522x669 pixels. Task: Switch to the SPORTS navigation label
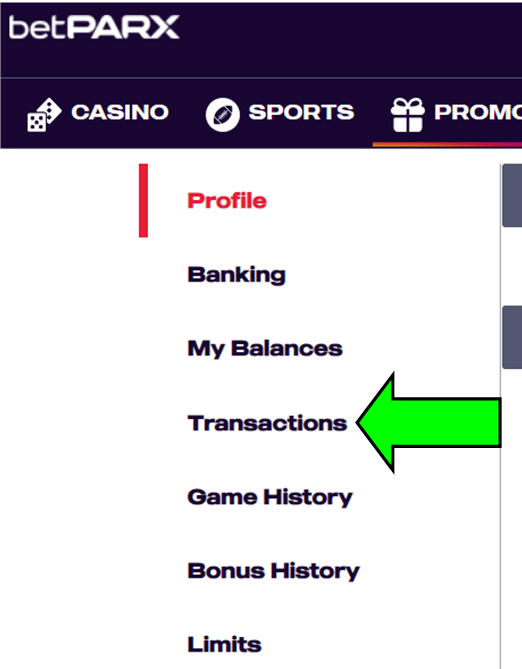click(x=301, y=112)
